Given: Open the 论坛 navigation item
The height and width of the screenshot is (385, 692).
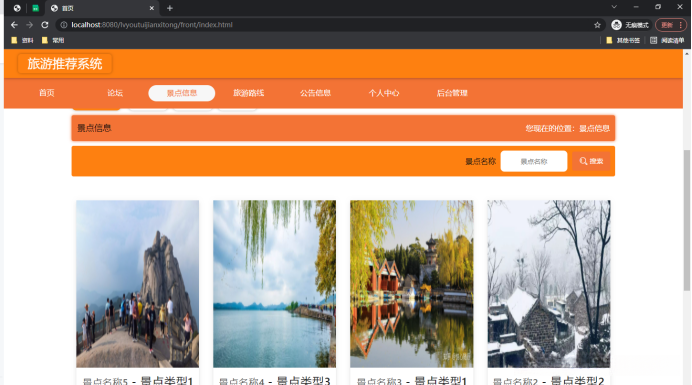Looking at the screenshot, I should pyautogui.click(x=115, y=93).
